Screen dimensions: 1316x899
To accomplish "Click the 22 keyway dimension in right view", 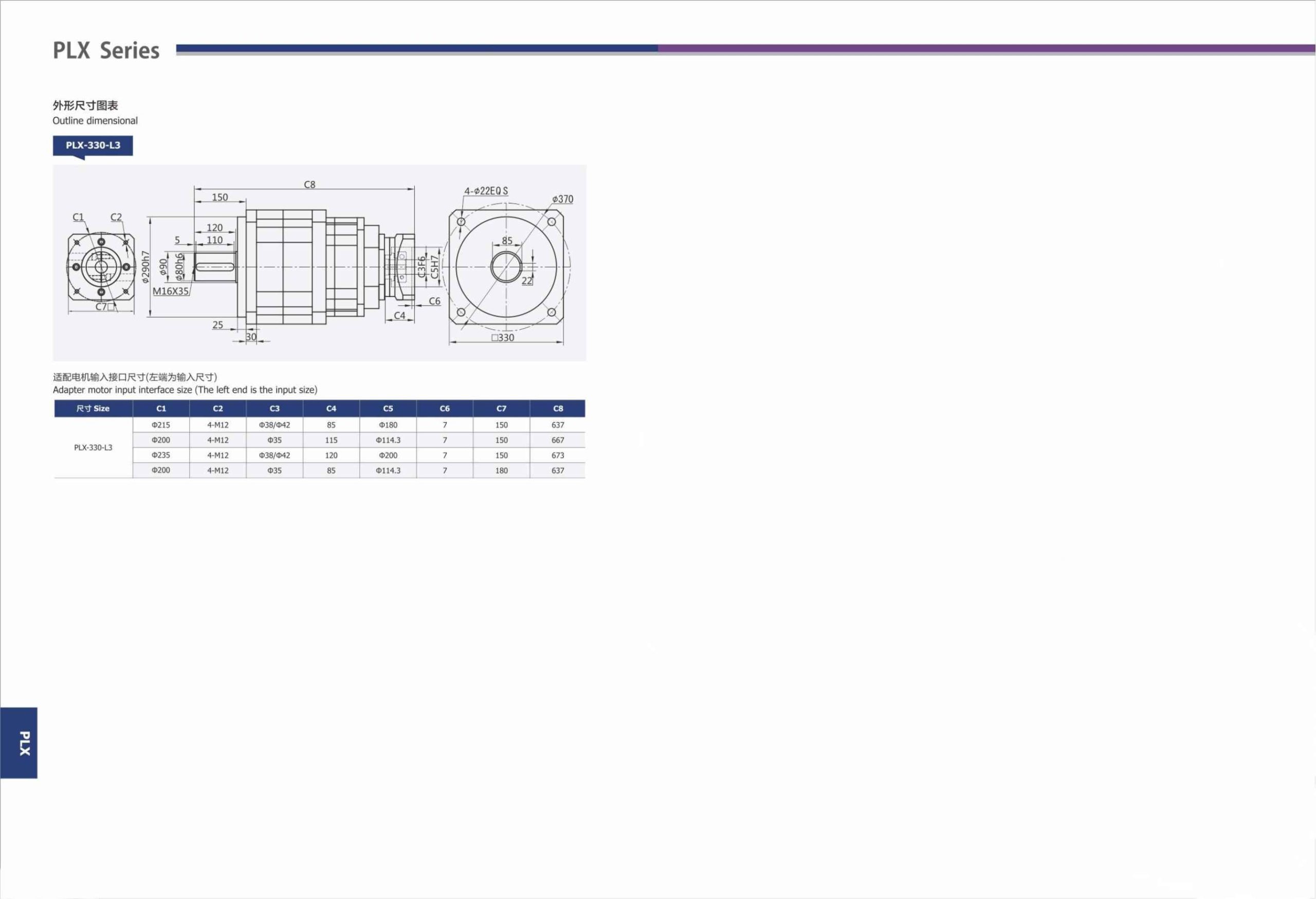I will pos(526,281).
